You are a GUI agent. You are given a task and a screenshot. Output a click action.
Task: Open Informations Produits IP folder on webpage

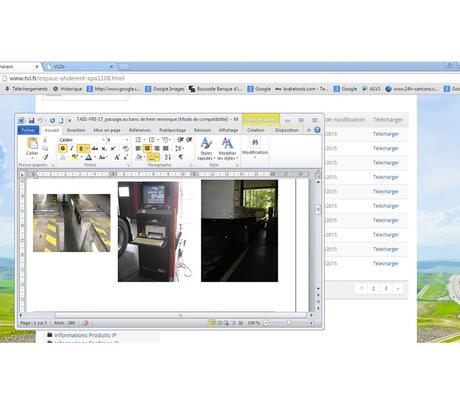82,335
